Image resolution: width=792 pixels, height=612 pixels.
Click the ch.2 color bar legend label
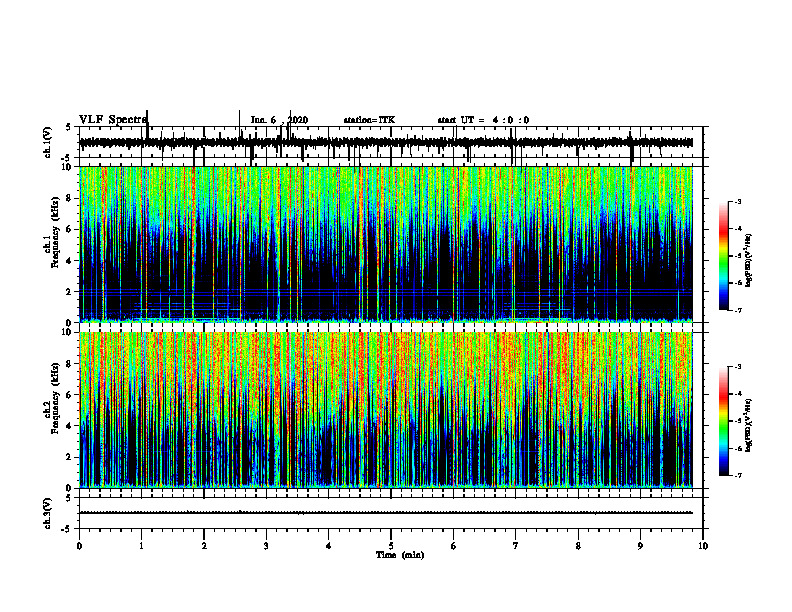(x=749, y=426)
